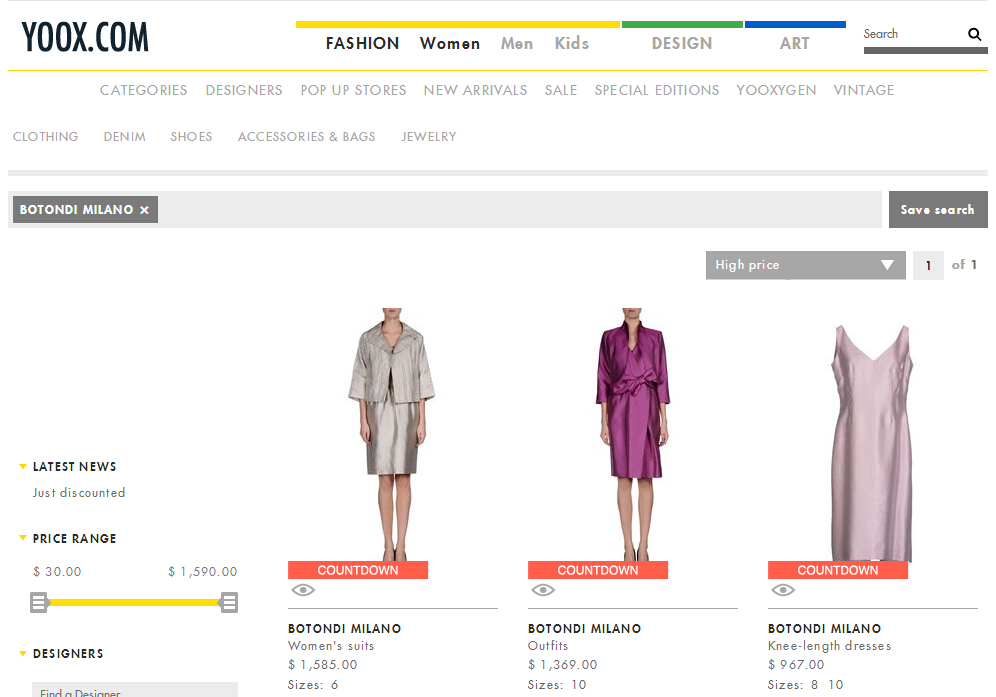Click the Find a Designer input field
Image resolution: width=996 pixels, height=697 pixels.
135,690
